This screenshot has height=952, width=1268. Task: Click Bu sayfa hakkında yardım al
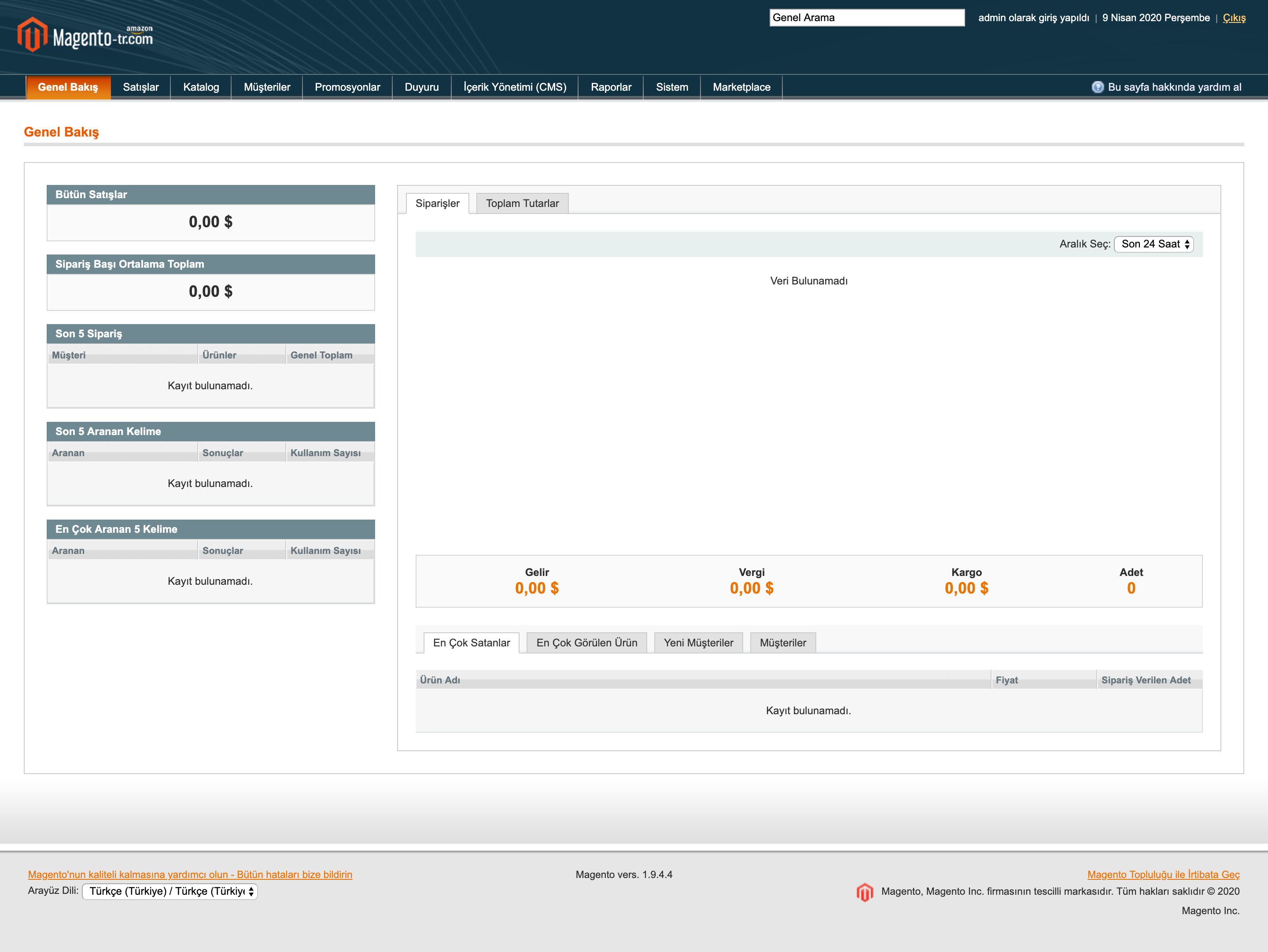click(x=1175, y=87)
